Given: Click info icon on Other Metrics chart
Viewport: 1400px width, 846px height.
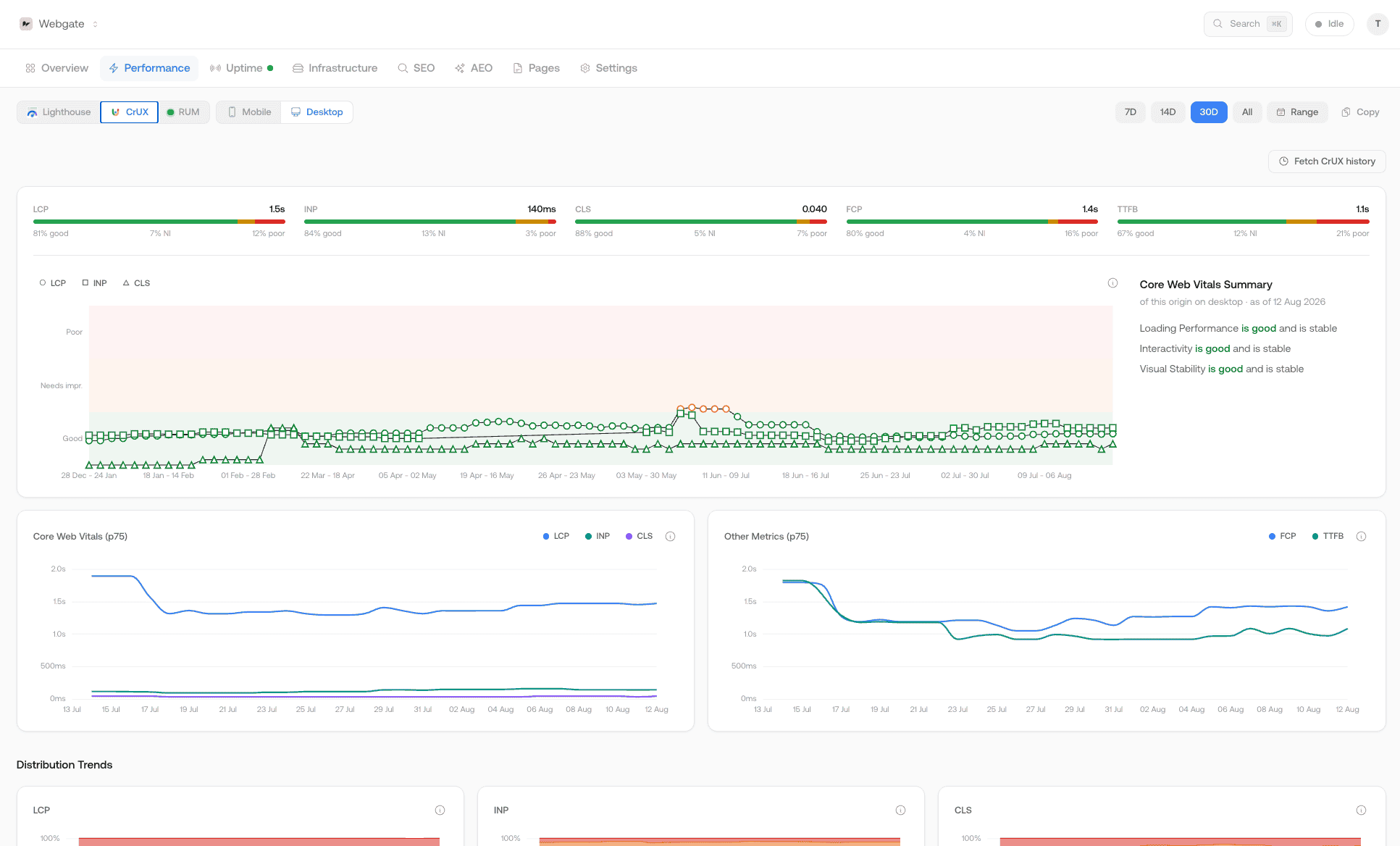Looking at the screenshot, I should click(x=1361, y=537).
